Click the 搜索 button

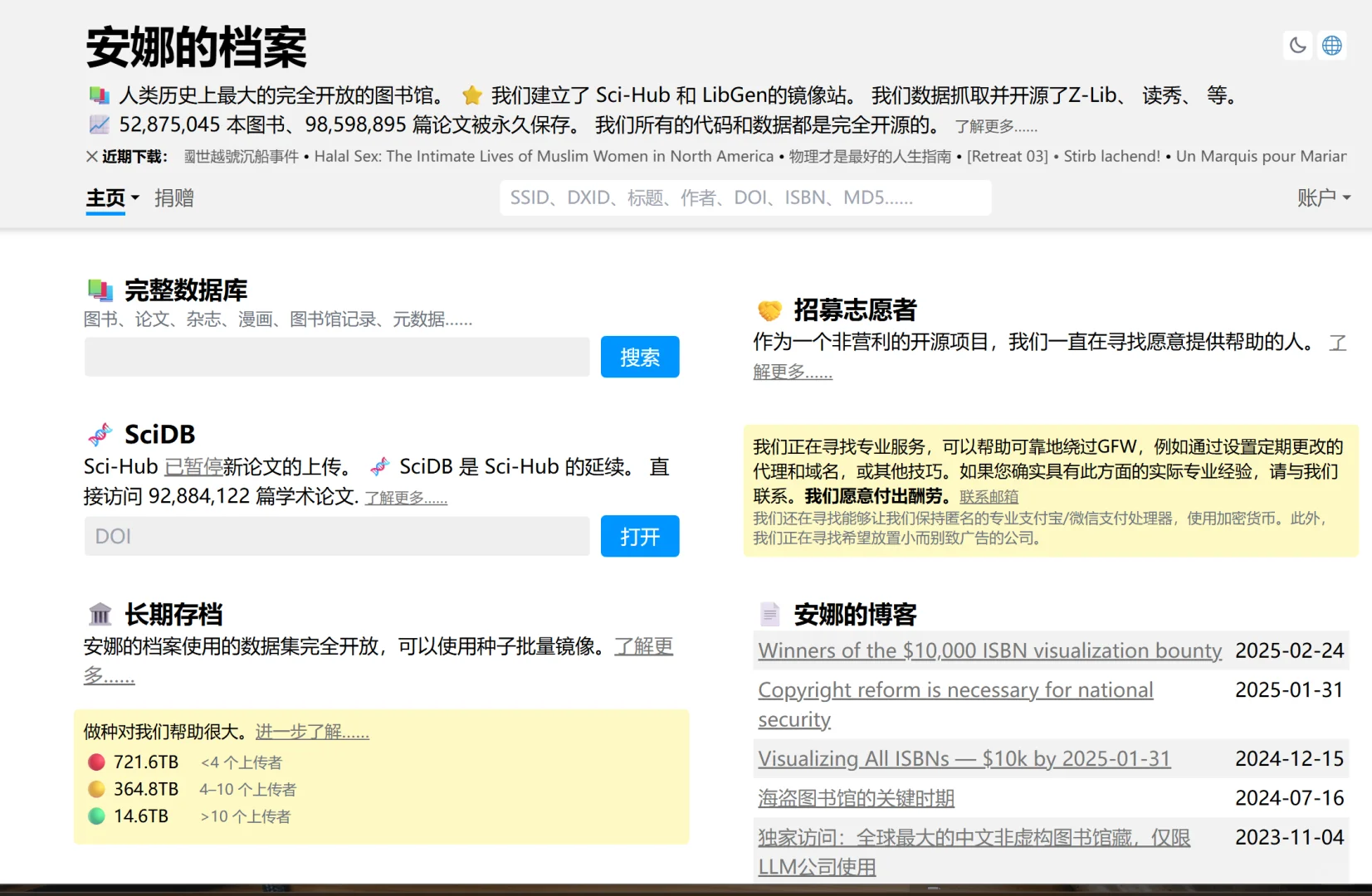pyautogui.click(x=640, y=357)
